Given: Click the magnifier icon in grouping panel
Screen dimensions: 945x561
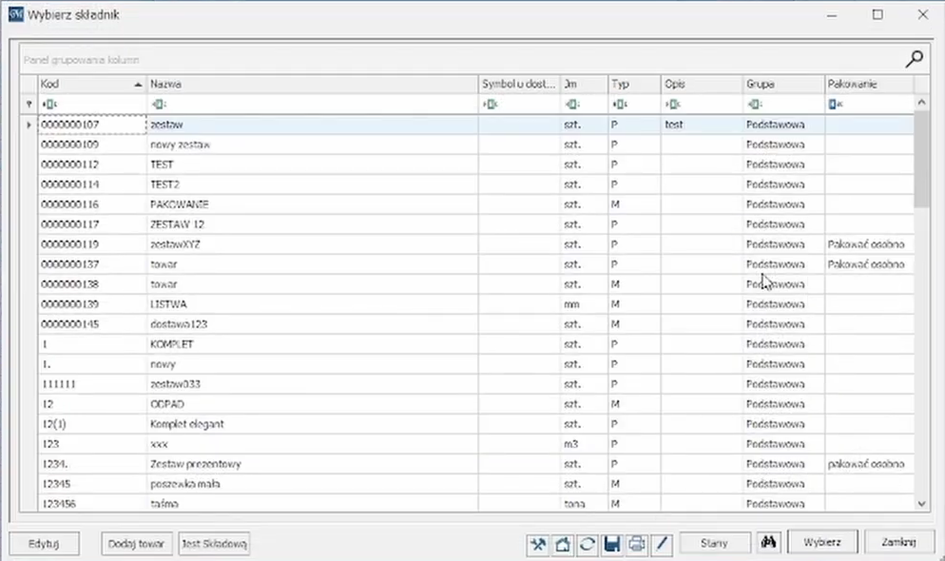Looking at the screenshot, I should tap(914, 59).
